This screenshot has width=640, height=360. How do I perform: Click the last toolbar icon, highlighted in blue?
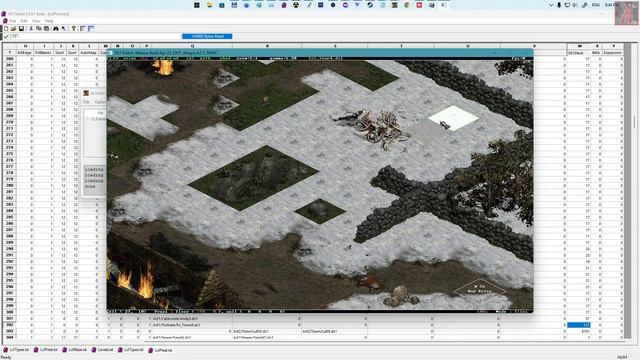[x=91, y=29]
